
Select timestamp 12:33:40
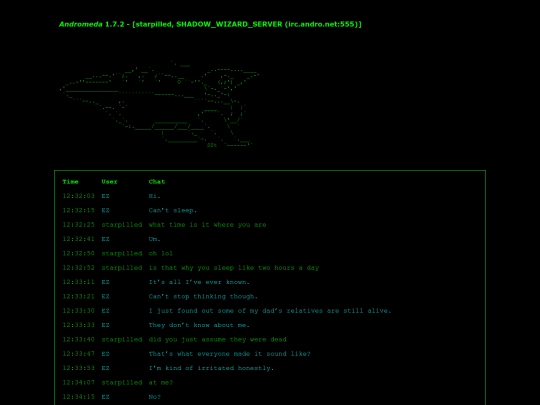coord(78,340)
